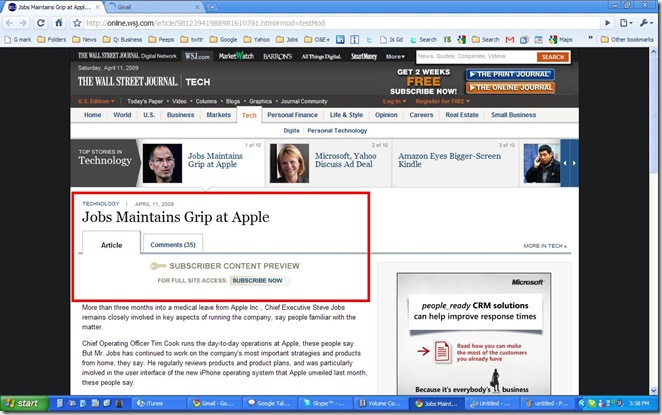Image resolution: width=662 pixels, height=415 pixels.
Task: Click the Microsoft, Yahoo story thumbnail
Action: (x=289, y=163)
